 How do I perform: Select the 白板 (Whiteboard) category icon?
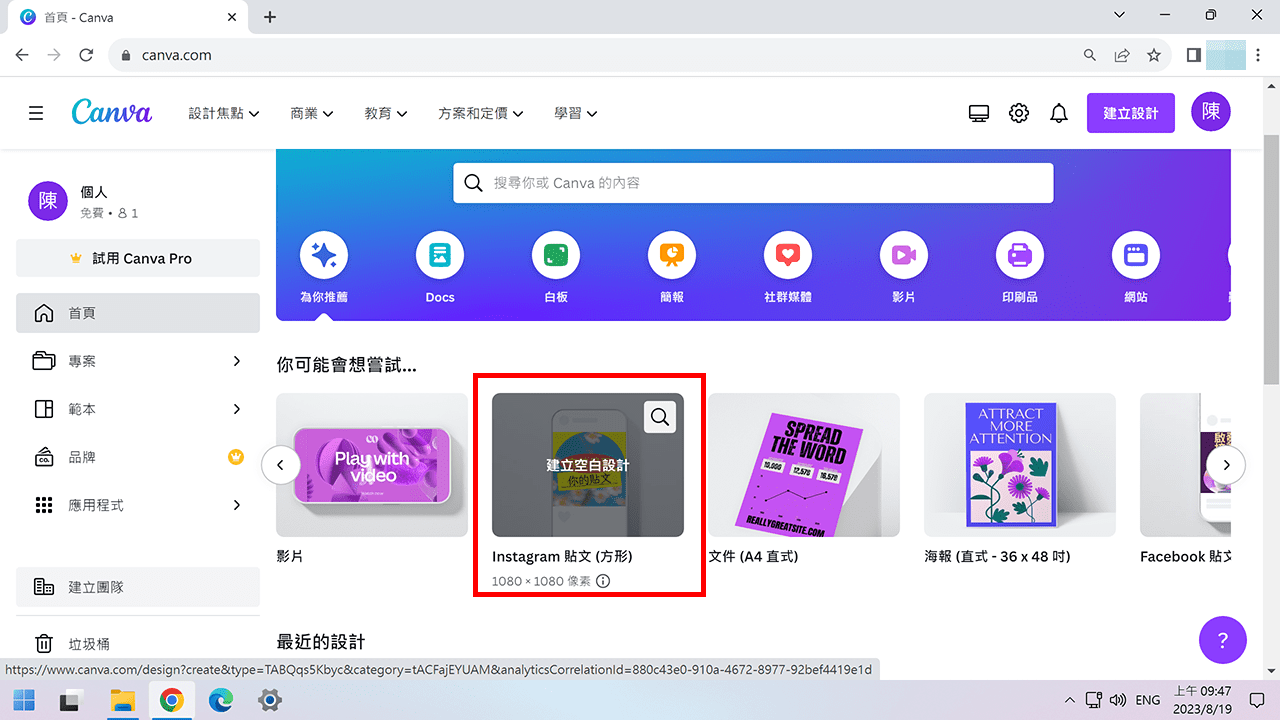[x=556, y=255]
